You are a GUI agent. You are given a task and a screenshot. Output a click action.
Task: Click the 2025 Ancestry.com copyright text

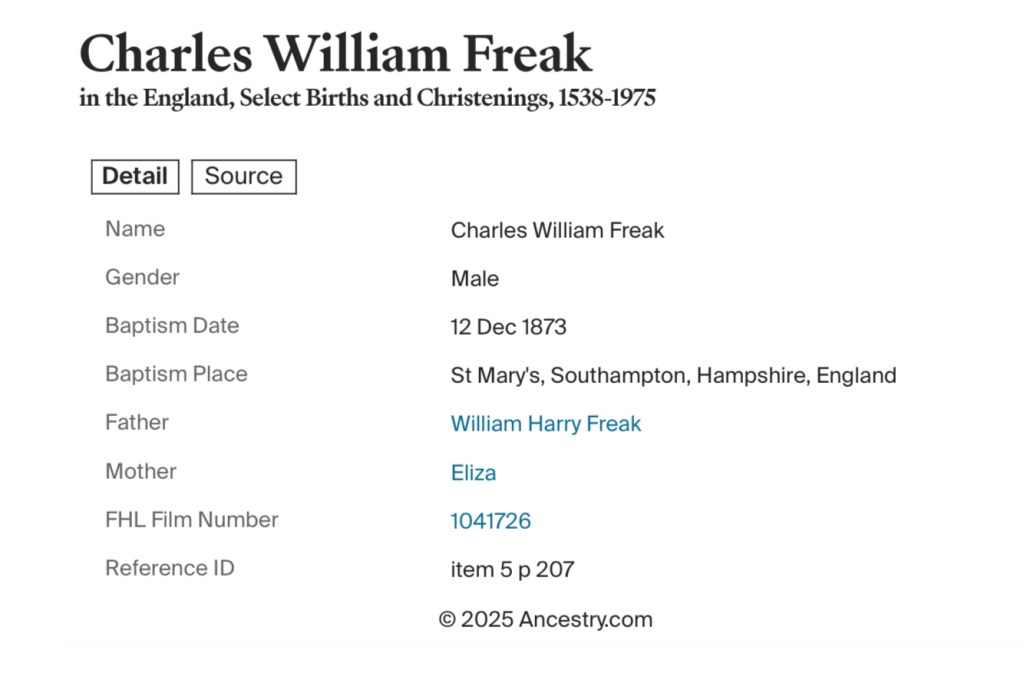[x=545, y=620]
